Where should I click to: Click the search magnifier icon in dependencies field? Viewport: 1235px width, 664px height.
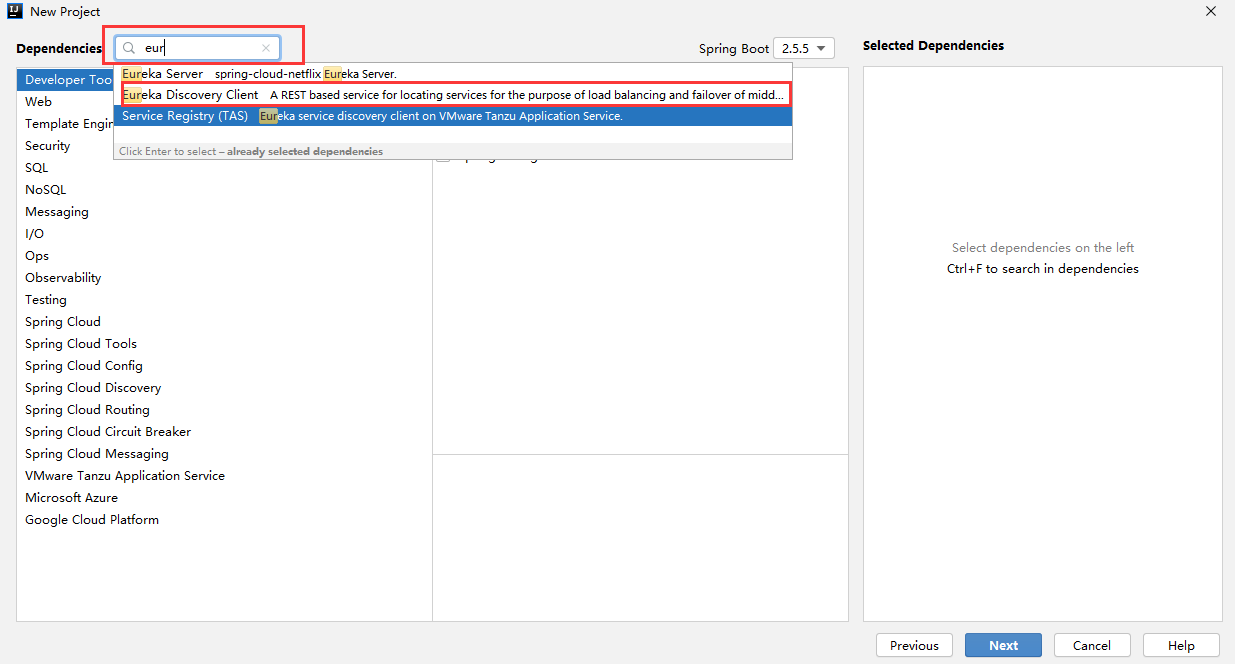coord(129,48)
